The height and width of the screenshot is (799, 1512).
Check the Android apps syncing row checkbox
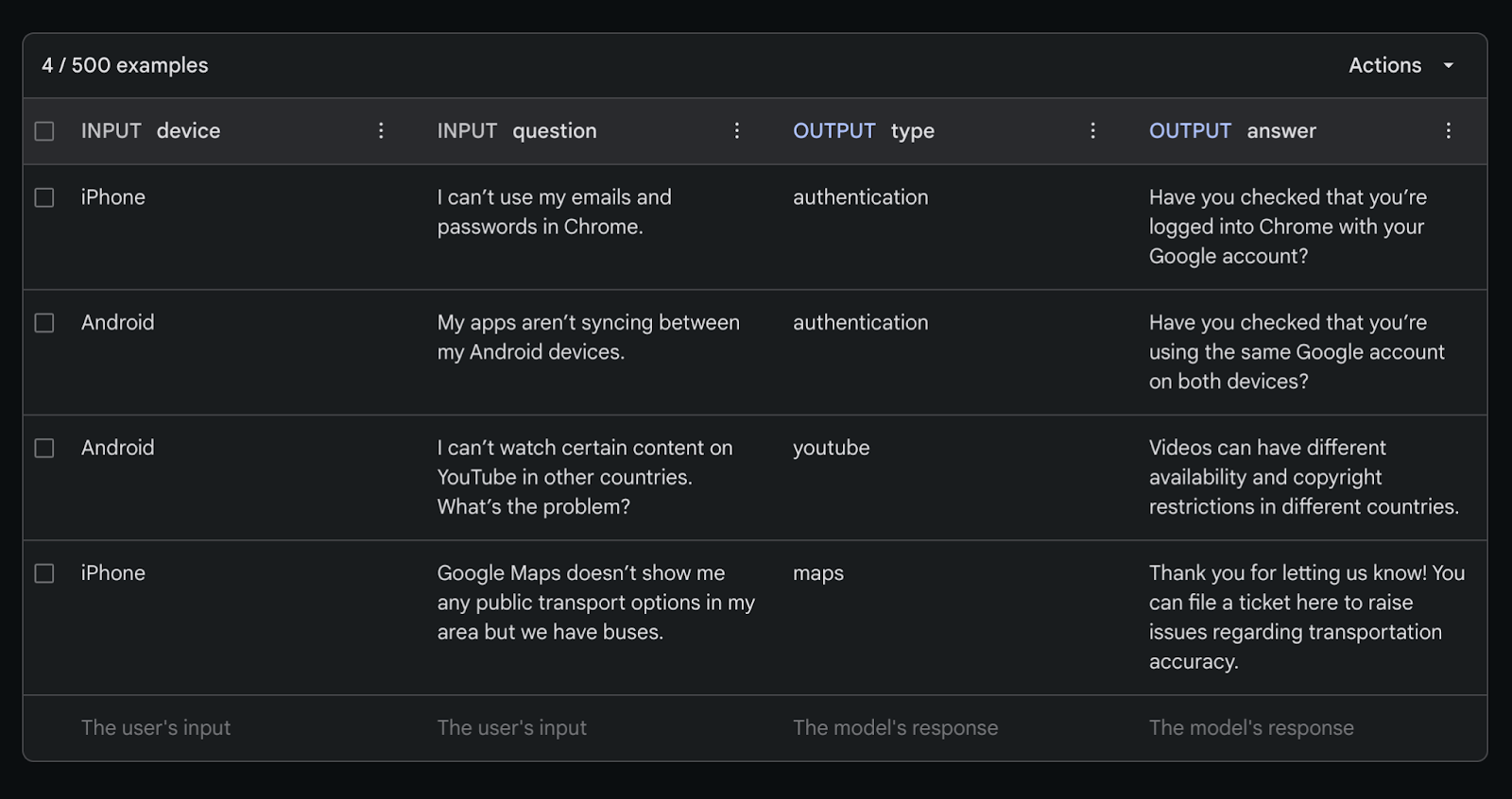[x=44, y=323]
